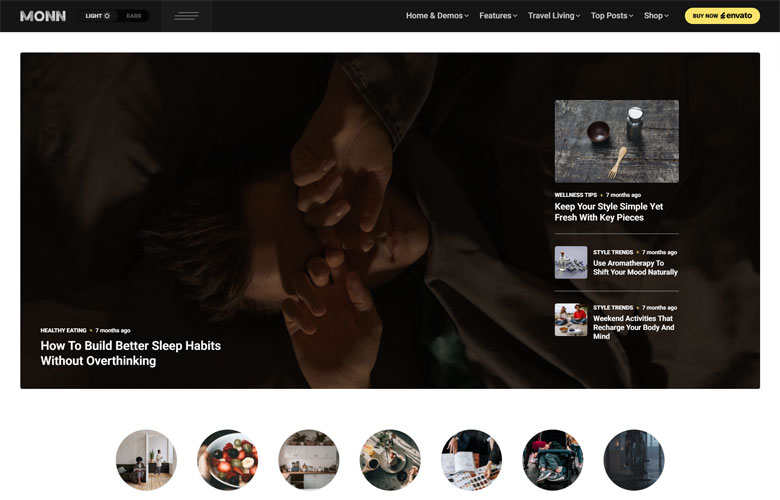
Task: Expand the Features menu
Action: point(497,16)
